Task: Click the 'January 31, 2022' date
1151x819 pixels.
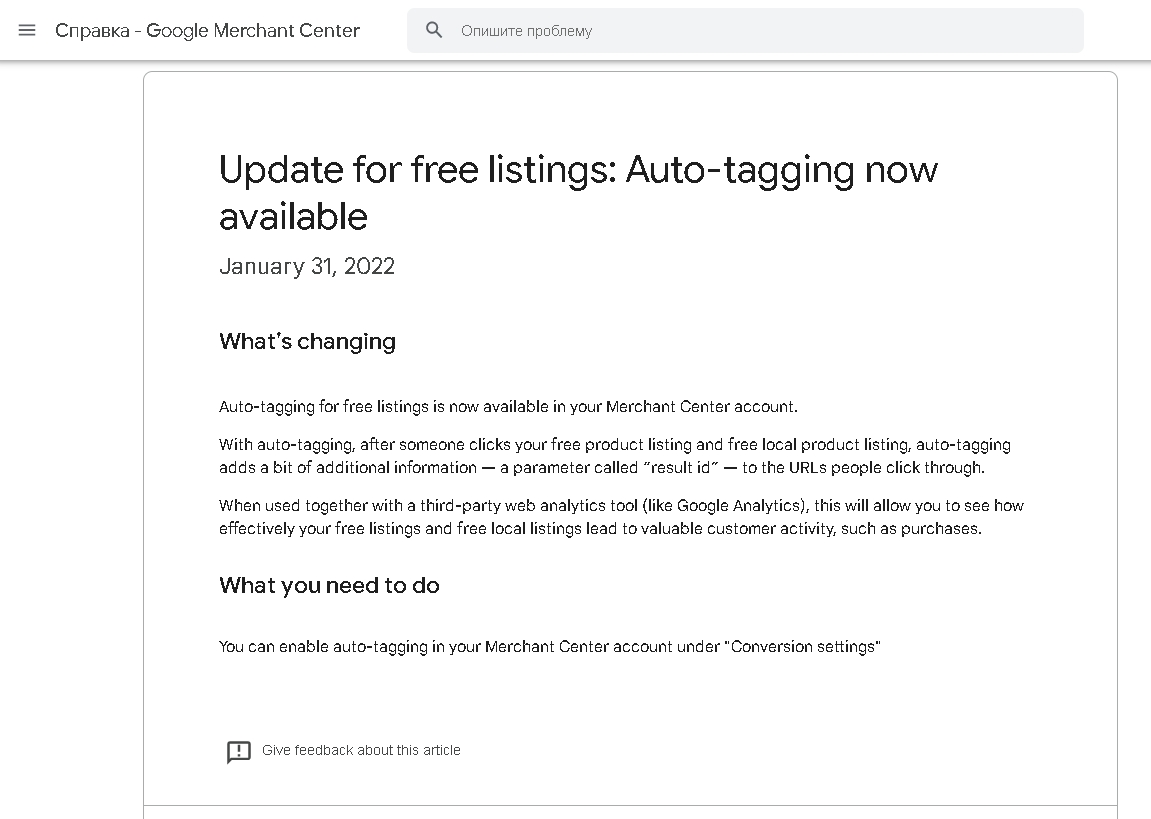Action: [307, 266]
